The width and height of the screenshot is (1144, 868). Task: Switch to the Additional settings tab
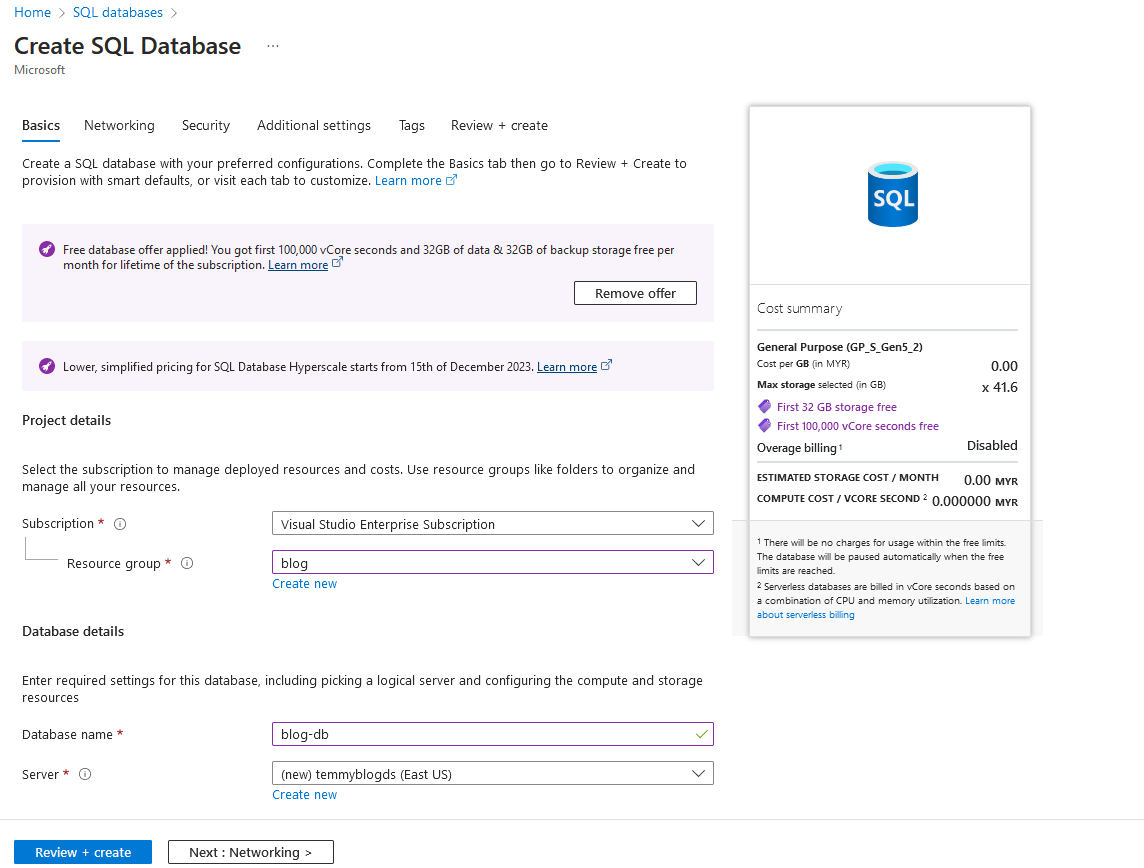pyautogui.click(x=314, y=125)
